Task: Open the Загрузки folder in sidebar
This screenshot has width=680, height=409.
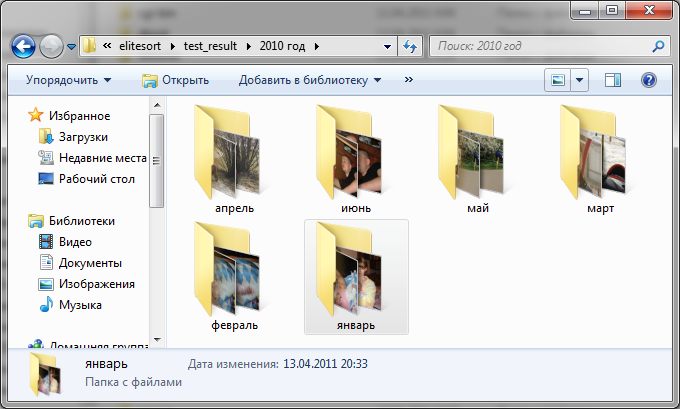Action: [x=83, y=136]
